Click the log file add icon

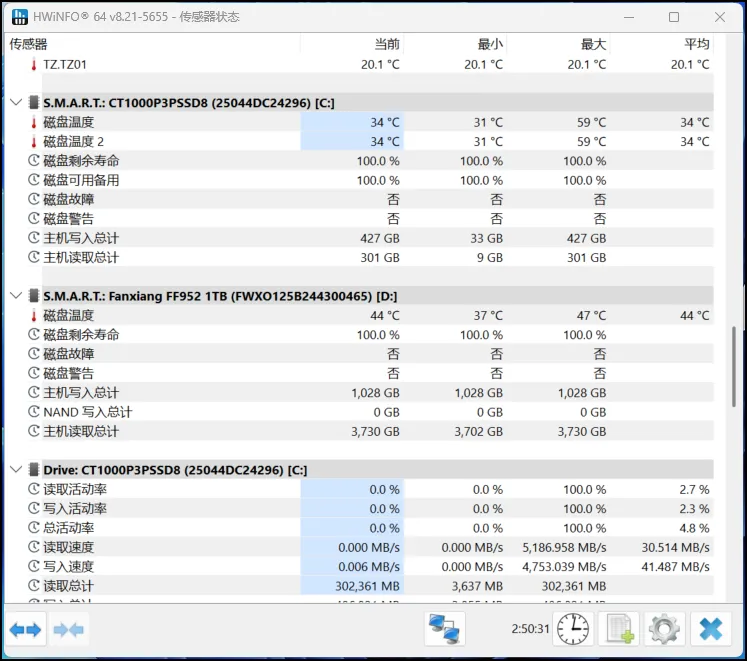619,629
